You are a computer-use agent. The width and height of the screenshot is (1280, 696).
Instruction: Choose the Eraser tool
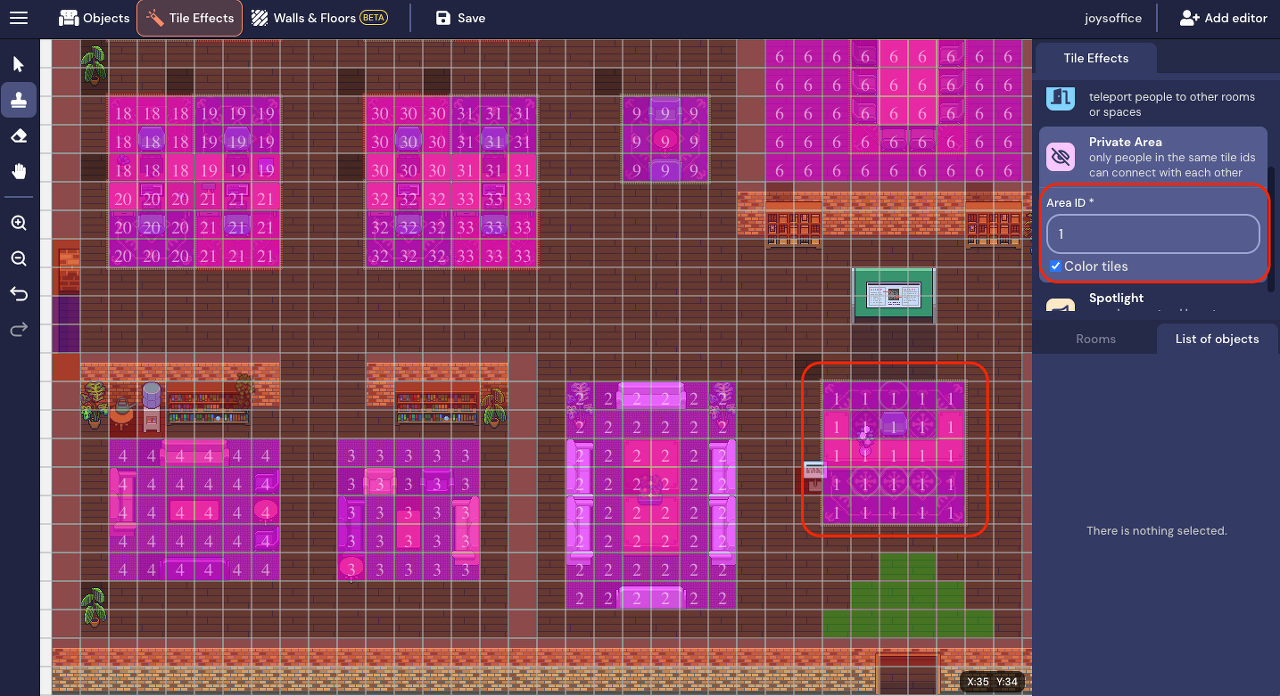18,136
